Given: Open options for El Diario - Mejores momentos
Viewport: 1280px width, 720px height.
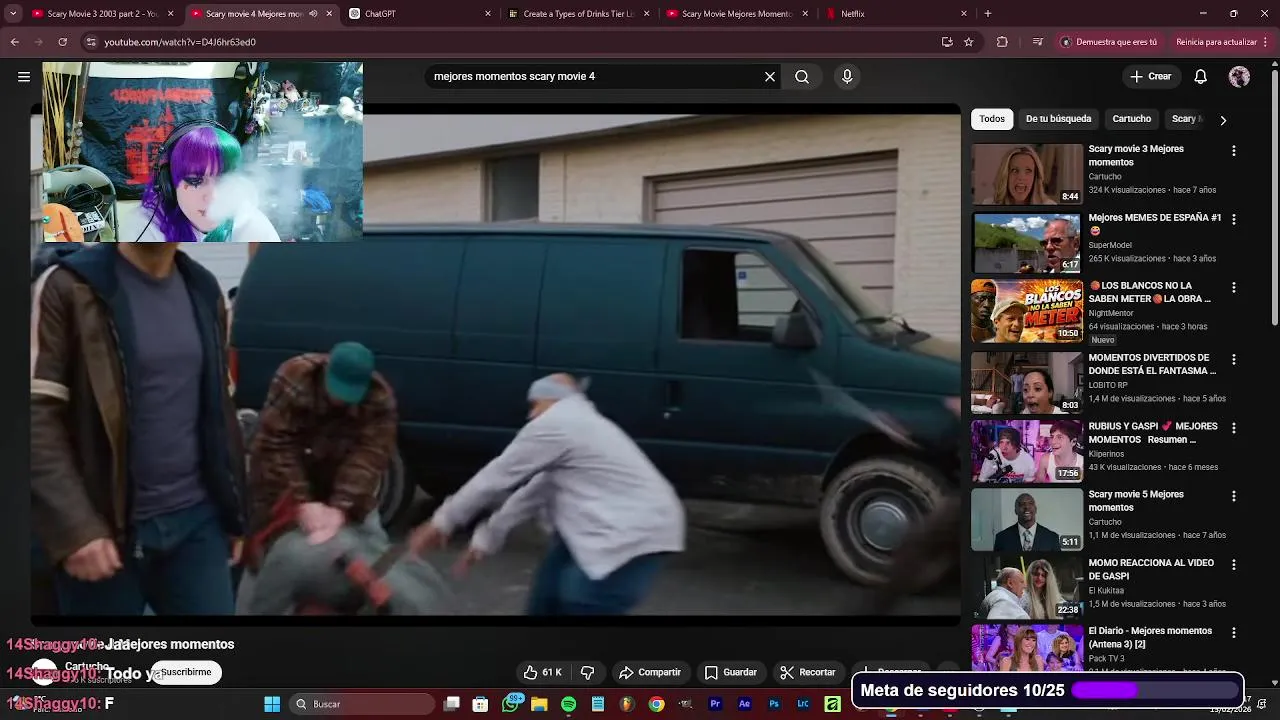Looking at the screenshot, I should 1234,633.
